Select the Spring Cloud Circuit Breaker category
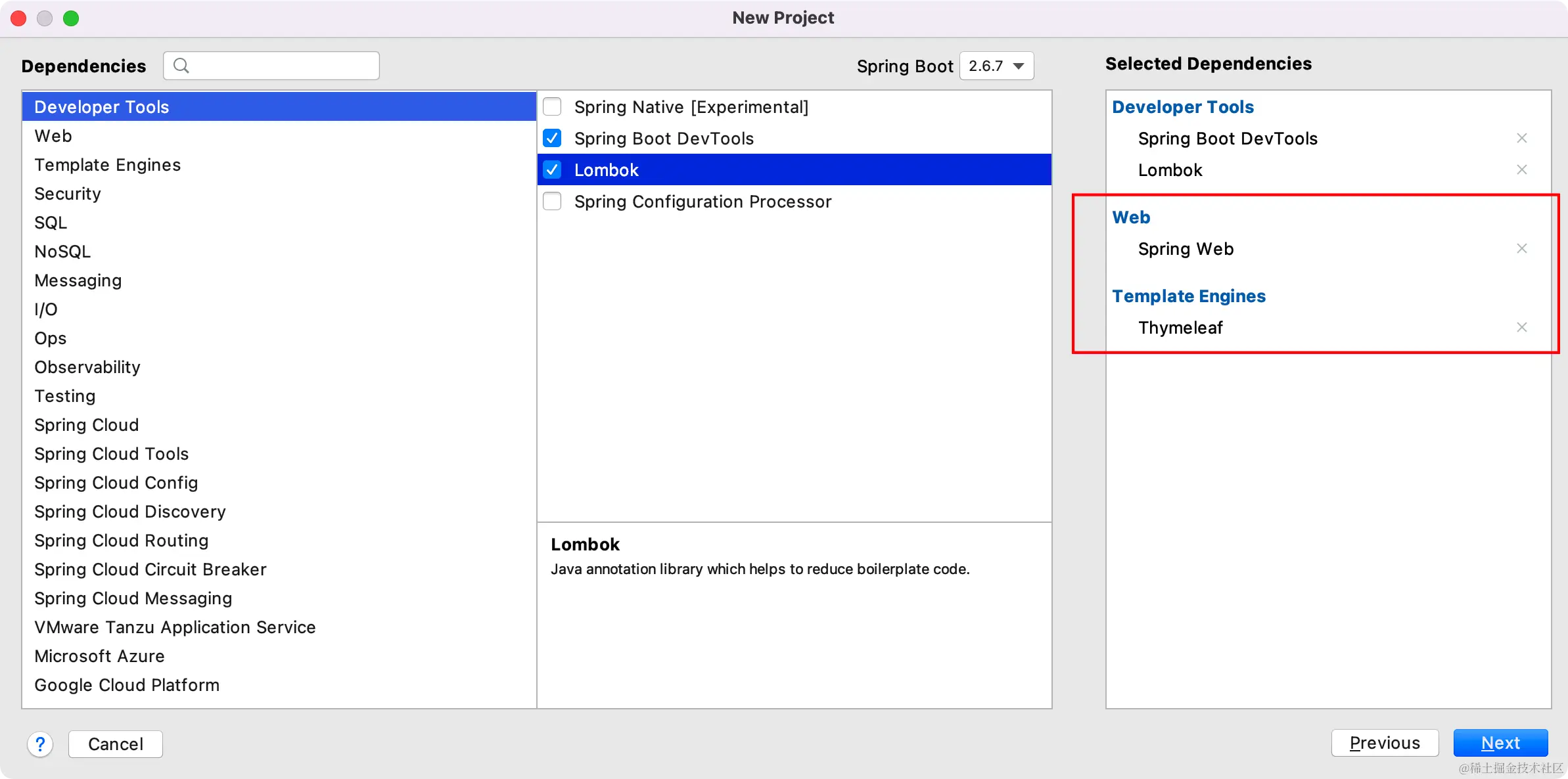The height and width of the screenshot is (779, 1568). pos(279,569)
